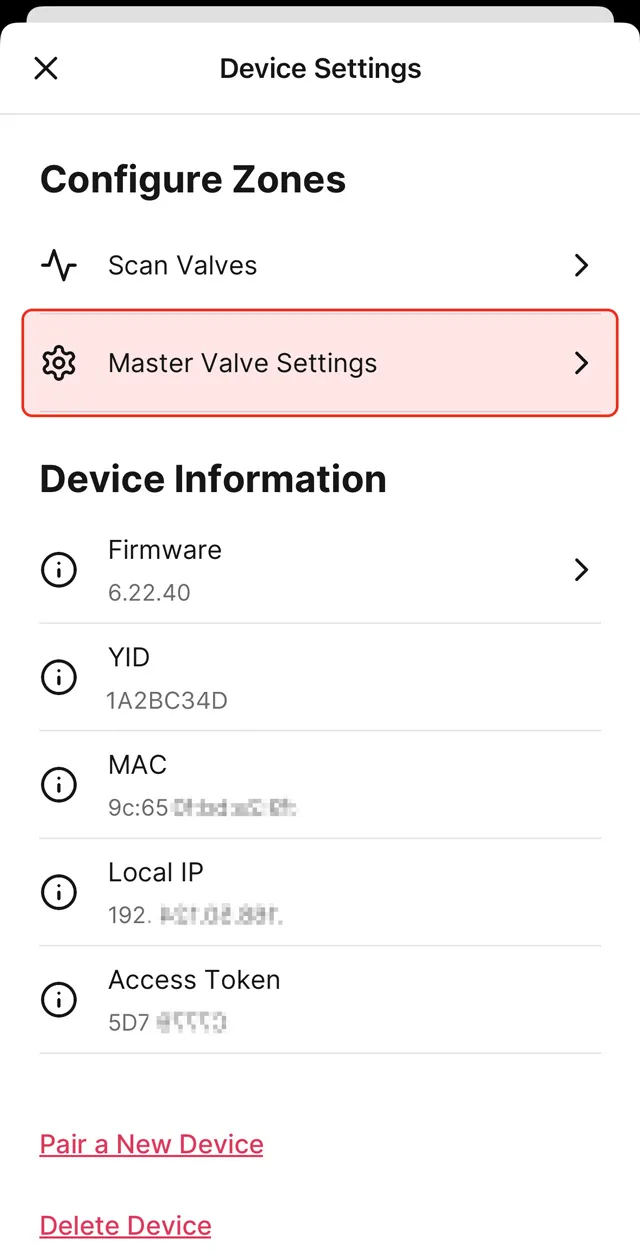Close the Device Settings sheet with X
The image size is (640, 1254).
point(46,68)
